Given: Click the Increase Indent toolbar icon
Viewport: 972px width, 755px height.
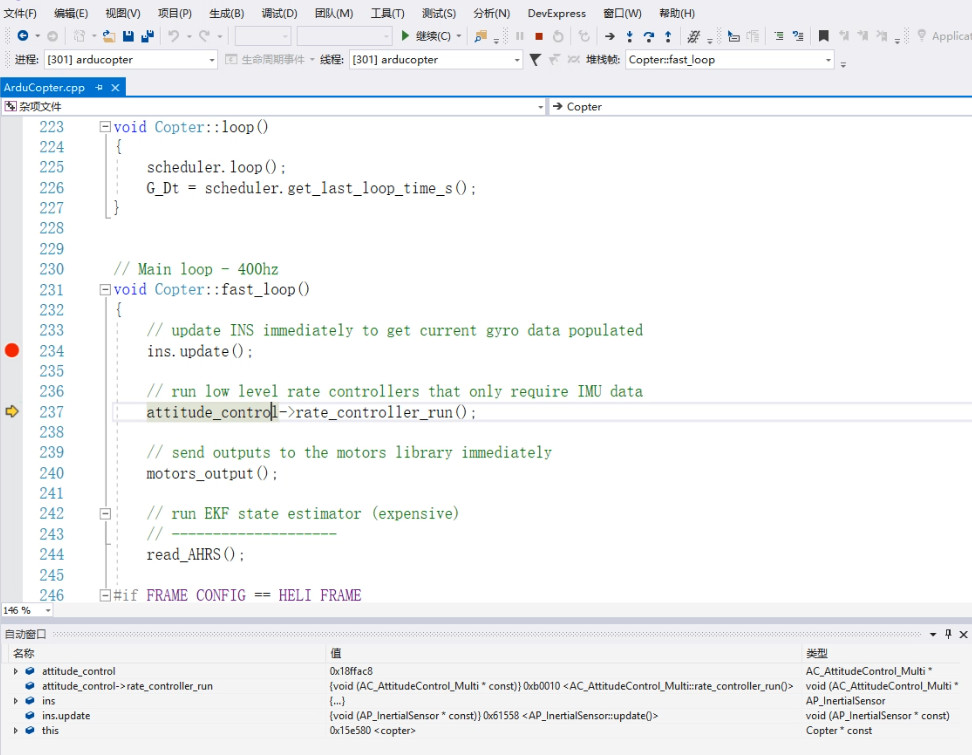Looking at the screenshot, I should (798, 36).
